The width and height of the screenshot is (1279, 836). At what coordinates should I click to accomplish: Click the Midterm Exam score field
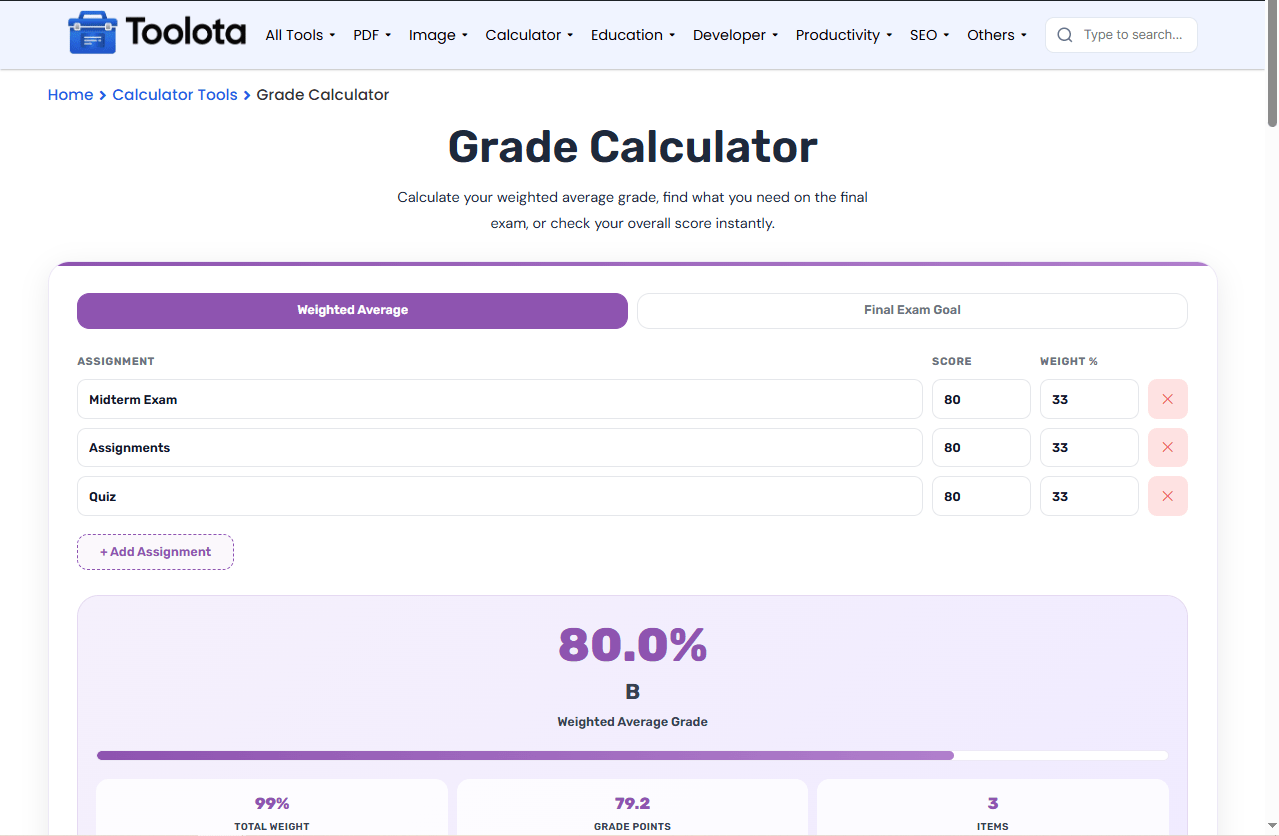[x=981, y=399]
